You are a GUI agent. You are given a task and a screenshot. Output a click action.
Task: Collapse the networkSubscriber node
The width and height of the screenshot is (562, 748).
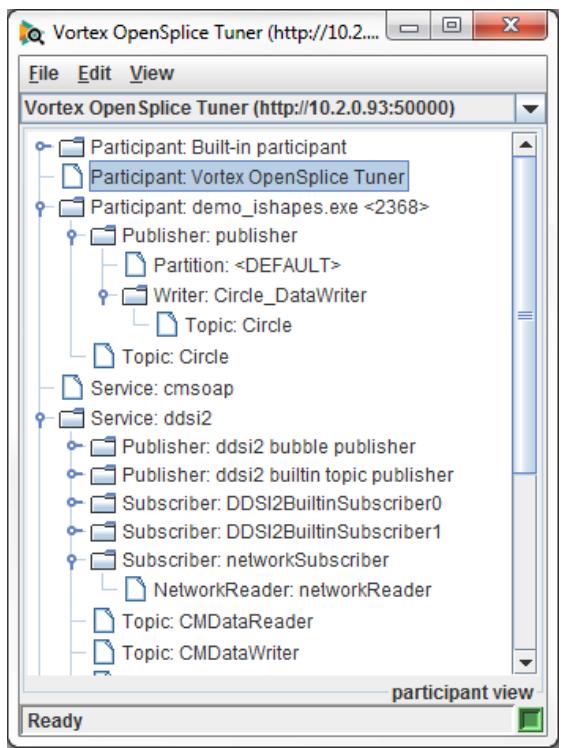pos(72,561)
